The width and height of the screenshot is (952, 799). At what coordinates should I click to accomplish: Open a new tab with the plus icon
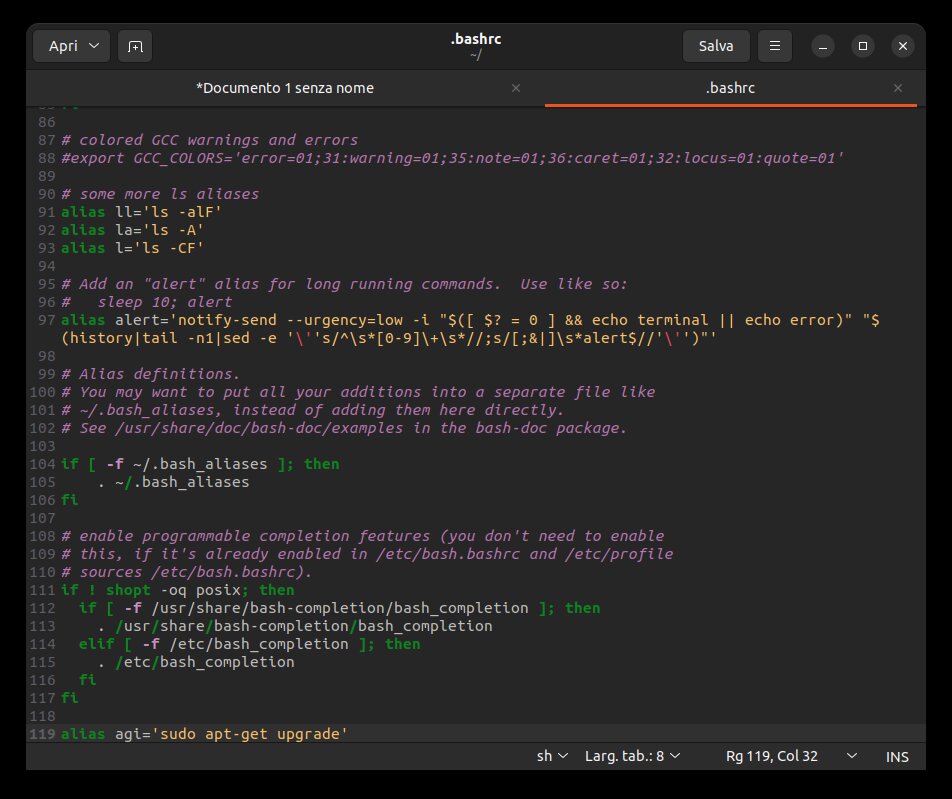click(x=135, y=45)
